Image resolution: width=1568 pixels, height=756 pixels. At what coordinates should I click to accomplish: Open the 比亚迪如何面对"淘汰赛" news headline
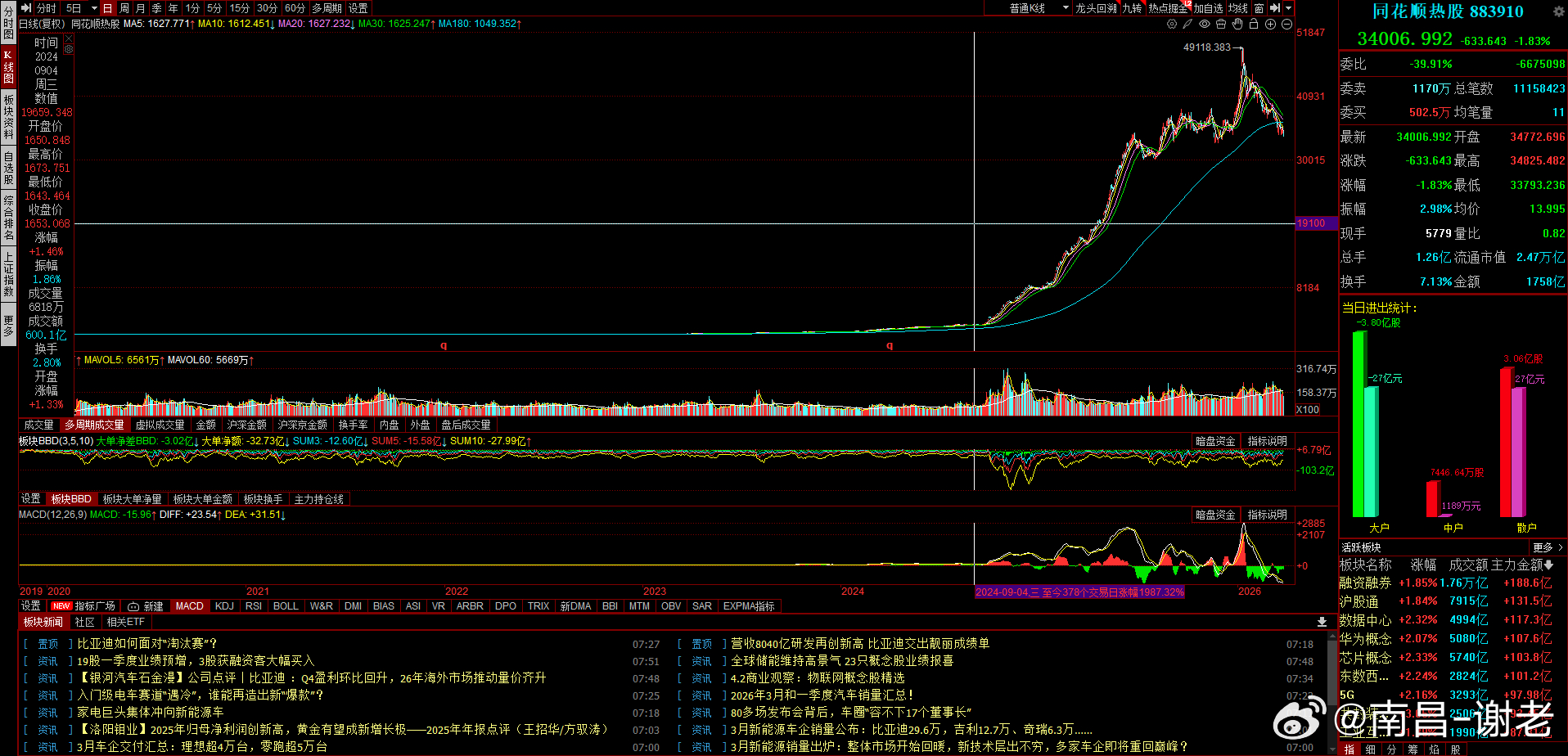pyautogui.click(x=147, y=644)
